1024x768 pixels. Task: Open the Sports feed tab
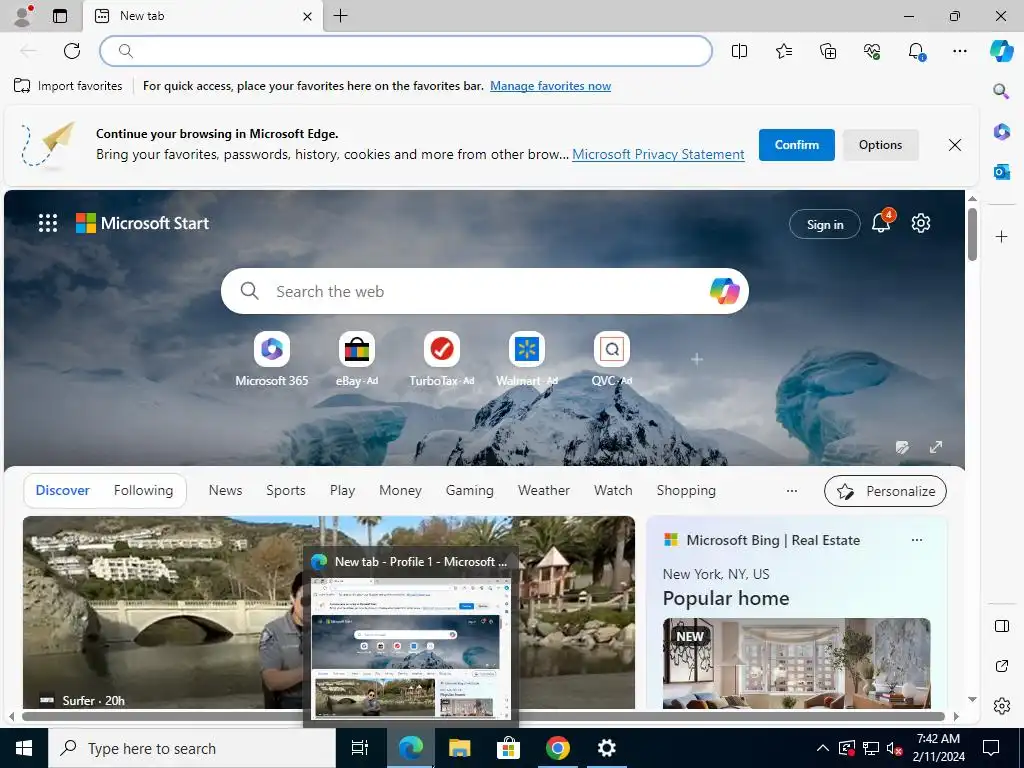[x=285, y=490]
